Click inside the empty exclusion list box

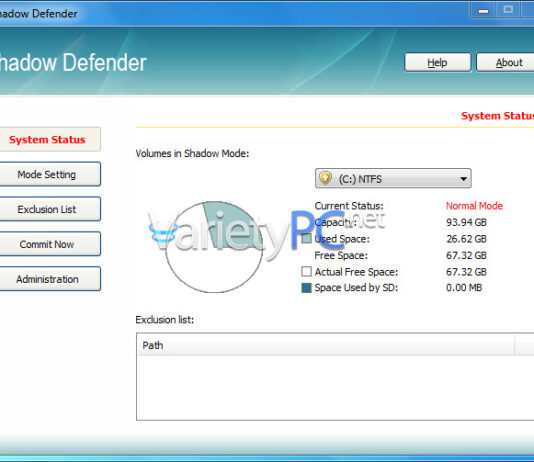(335, 387)
